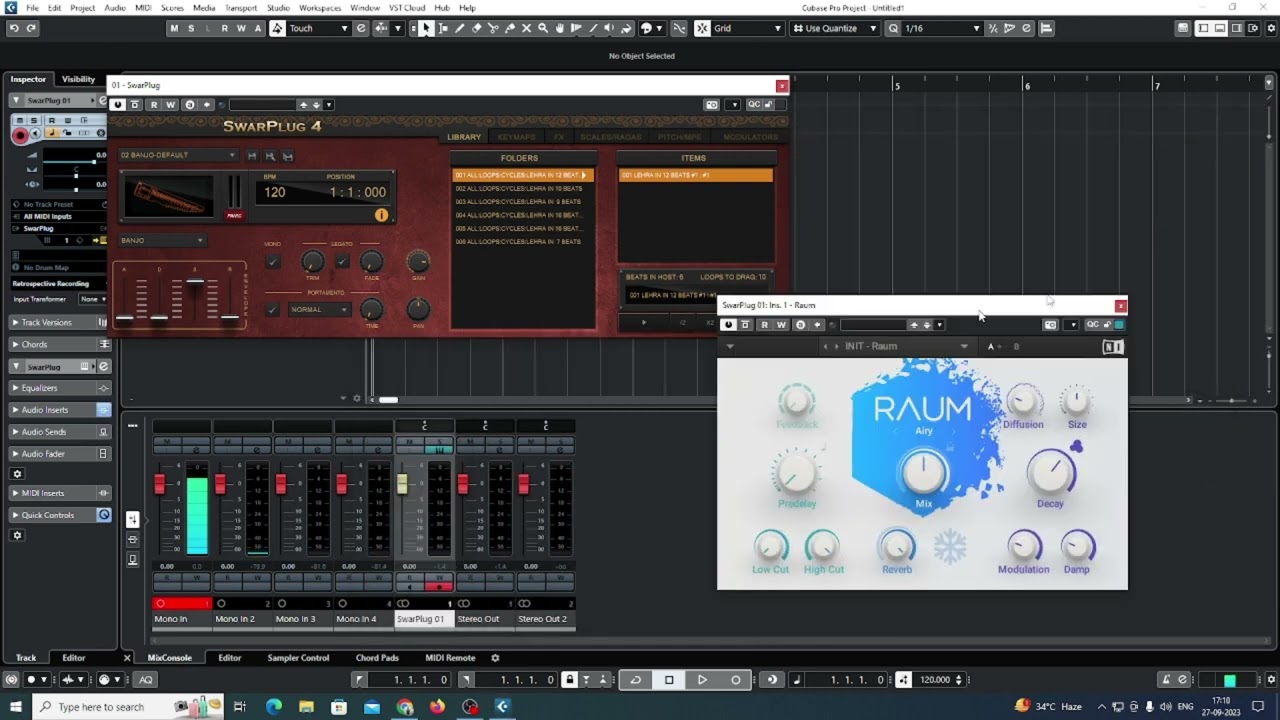The height and width of the screenshot is (720, 1280).
Task: Click the Play button in the transport bar
Action: click(x=702, y=680)
